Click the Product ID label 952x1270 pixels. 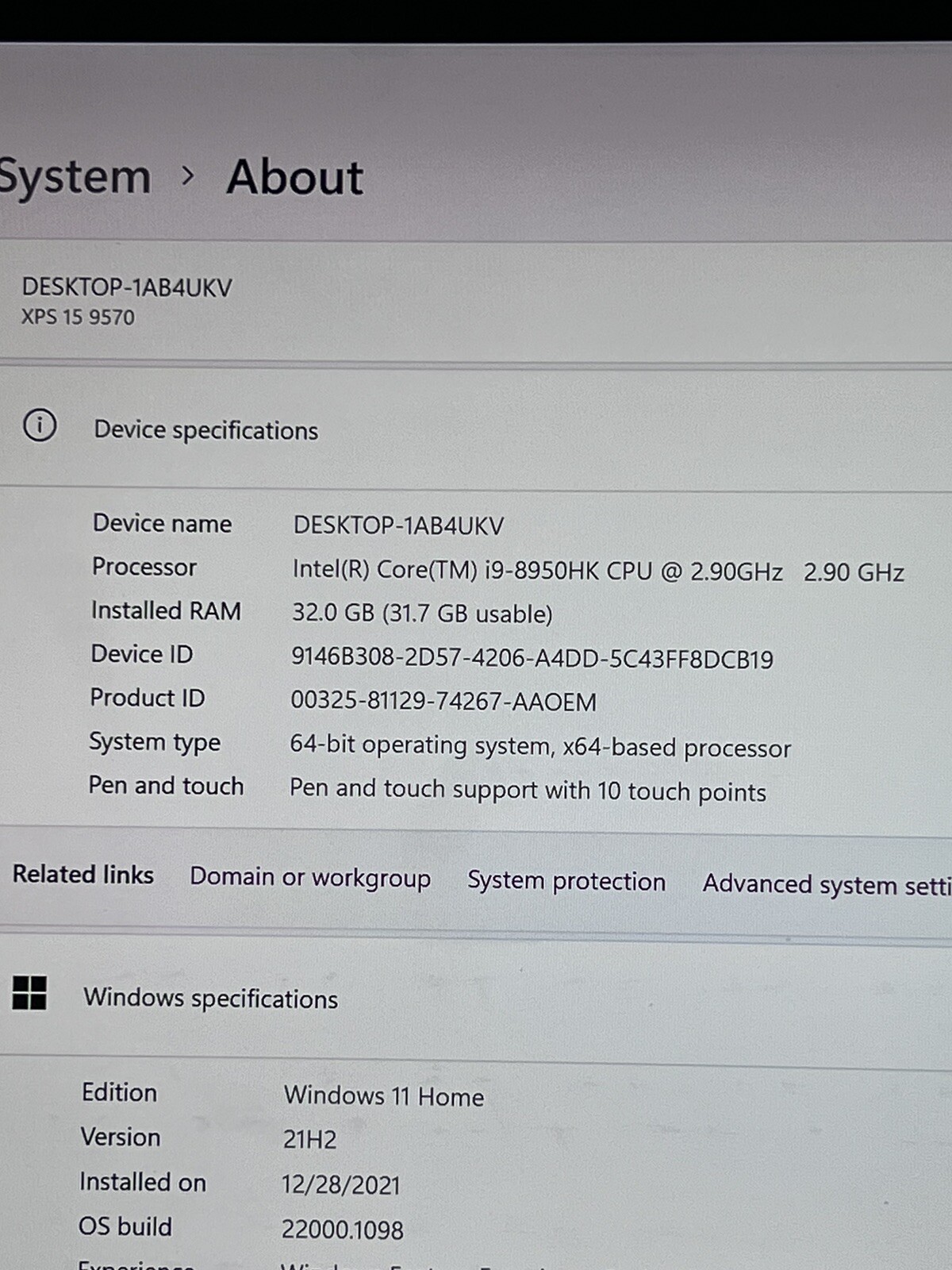coord(148,698)
